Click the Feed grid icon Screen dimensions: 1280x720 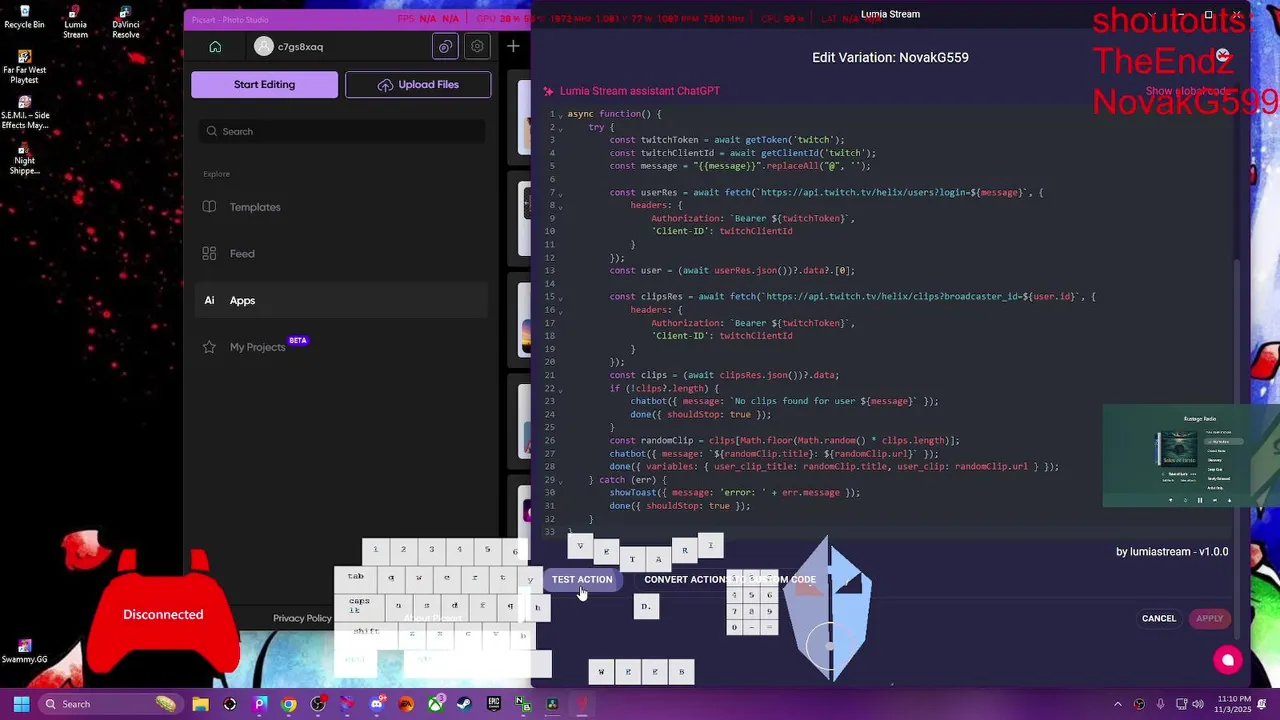209,254
